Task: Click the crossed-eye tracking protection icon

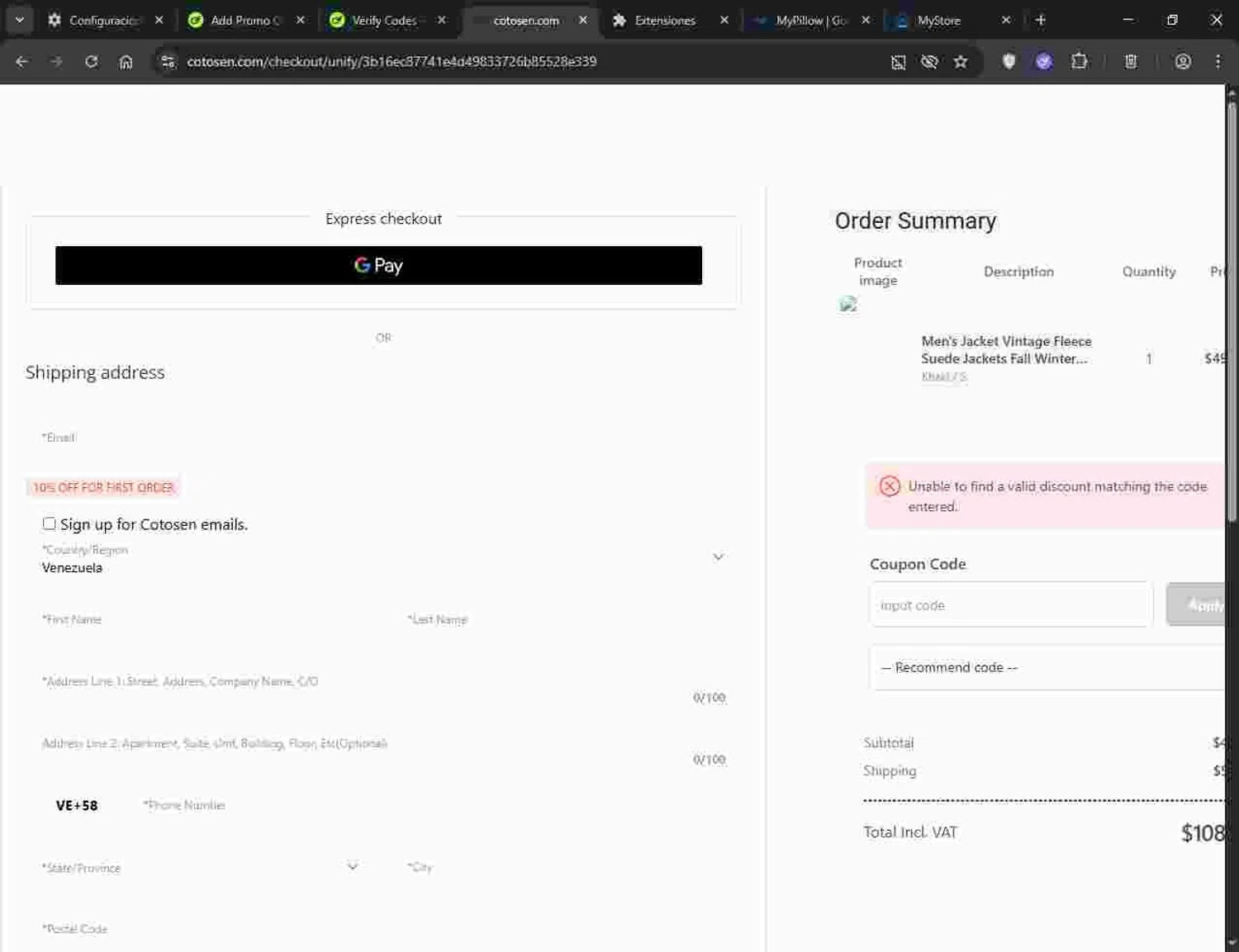Action: [929, 62]
